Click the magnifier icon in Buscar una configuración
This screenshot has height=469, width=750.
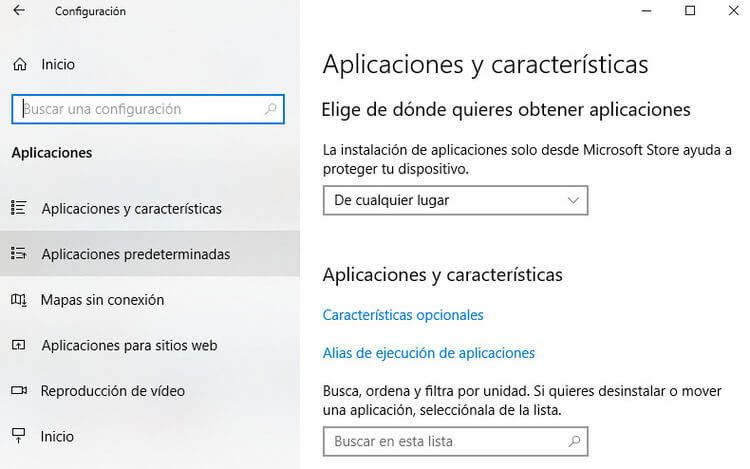pos(271,109)
